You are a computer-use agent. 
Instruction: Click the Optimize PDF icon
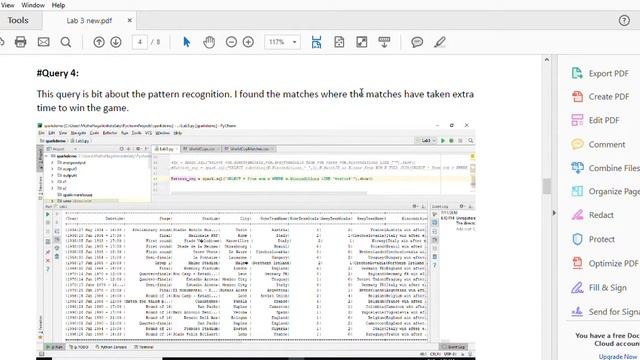tap(577, 264)
